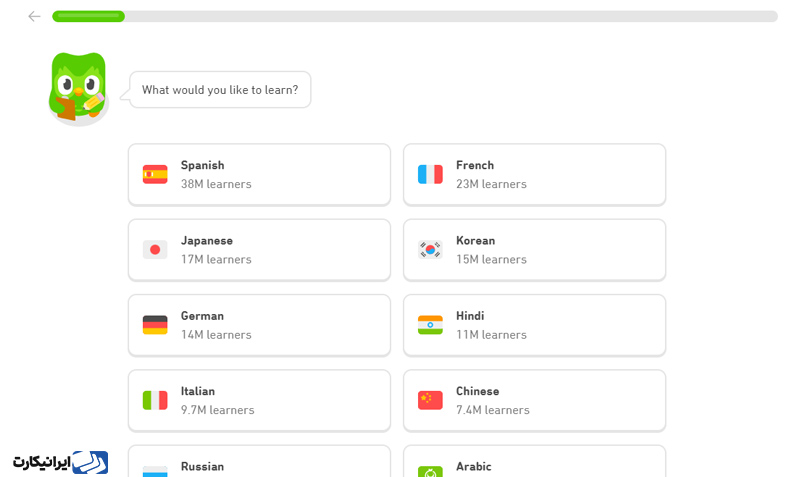Select the Japanese language card
Viewport: 800px width, 477px height.
pyautogui.click(x=259, y=250)
